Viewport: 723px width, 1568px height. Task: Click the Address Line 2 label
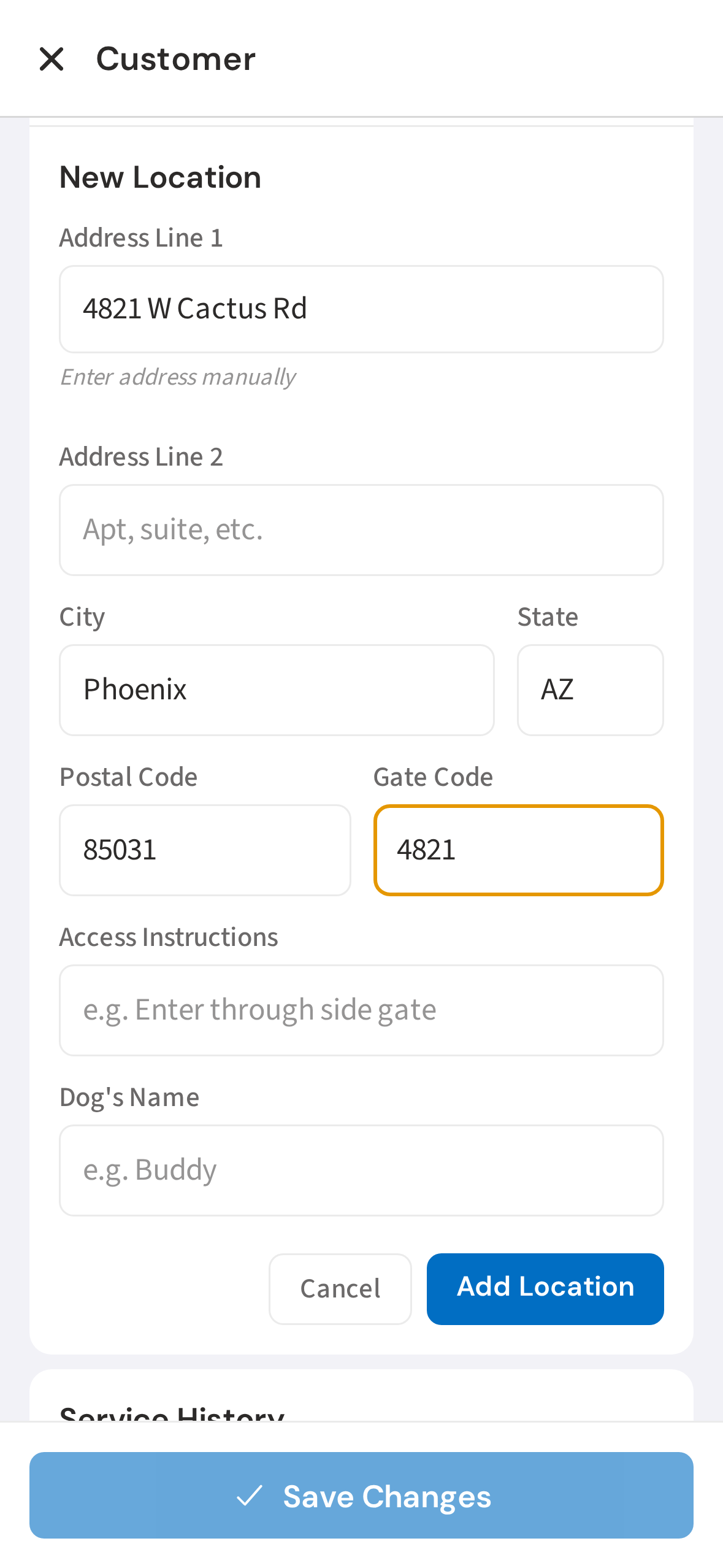tap(142, 456)
